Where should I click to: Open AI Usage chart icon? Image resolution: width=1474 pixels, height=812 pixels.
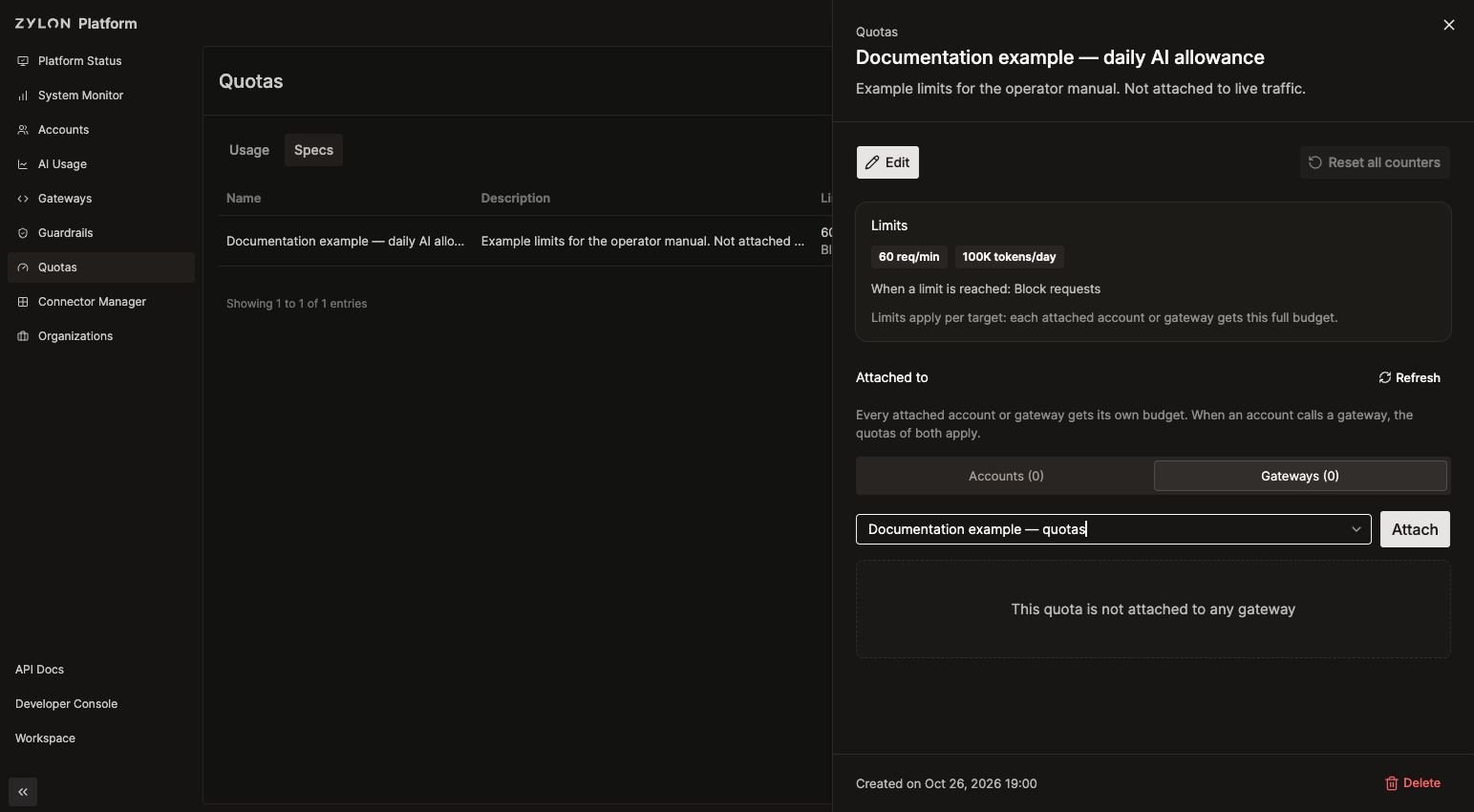click(23, 164)
